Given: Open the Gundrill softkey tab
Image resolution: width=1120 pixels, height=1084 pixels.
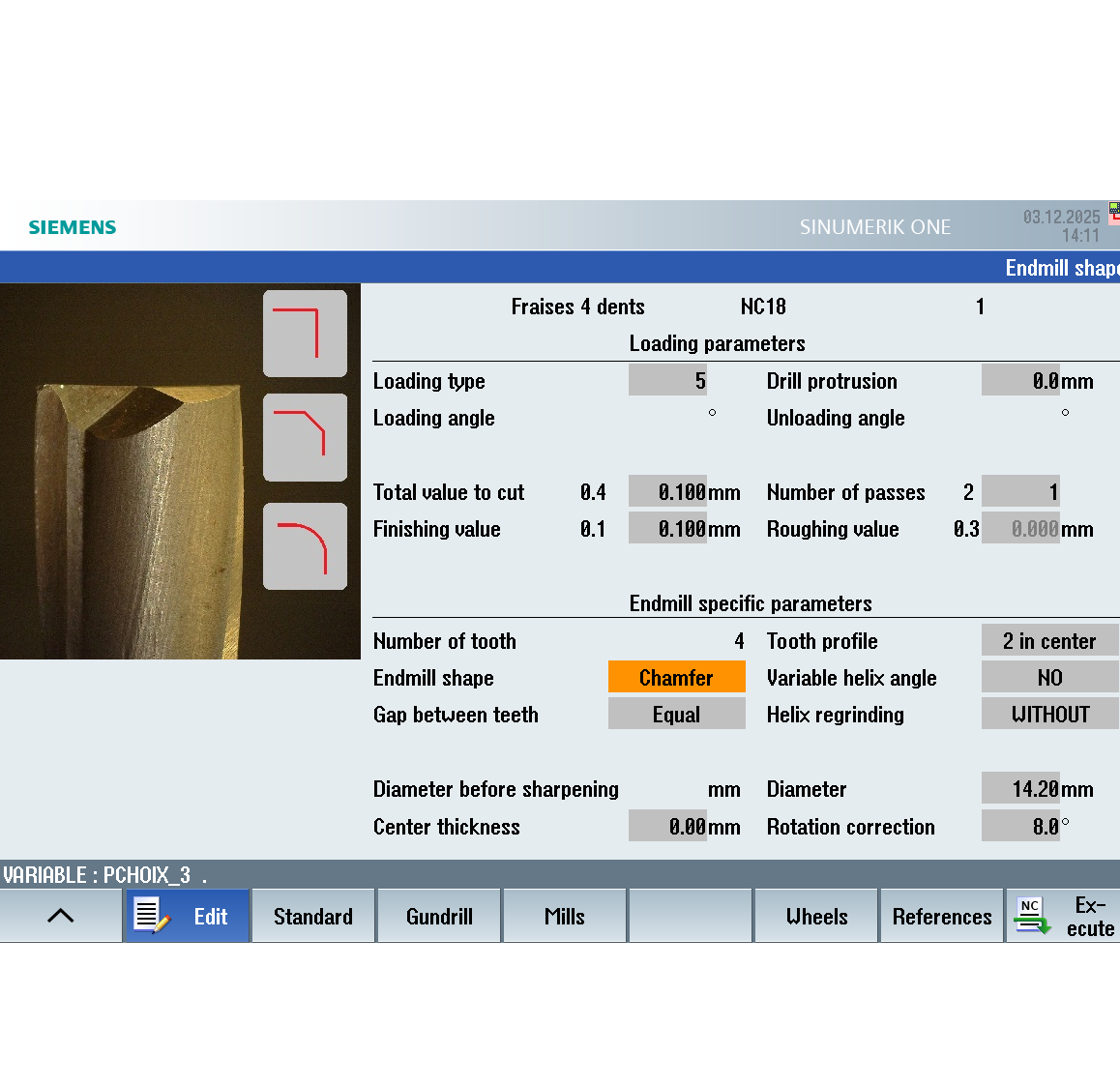Looking at the screenshot, I should point(439,916).
